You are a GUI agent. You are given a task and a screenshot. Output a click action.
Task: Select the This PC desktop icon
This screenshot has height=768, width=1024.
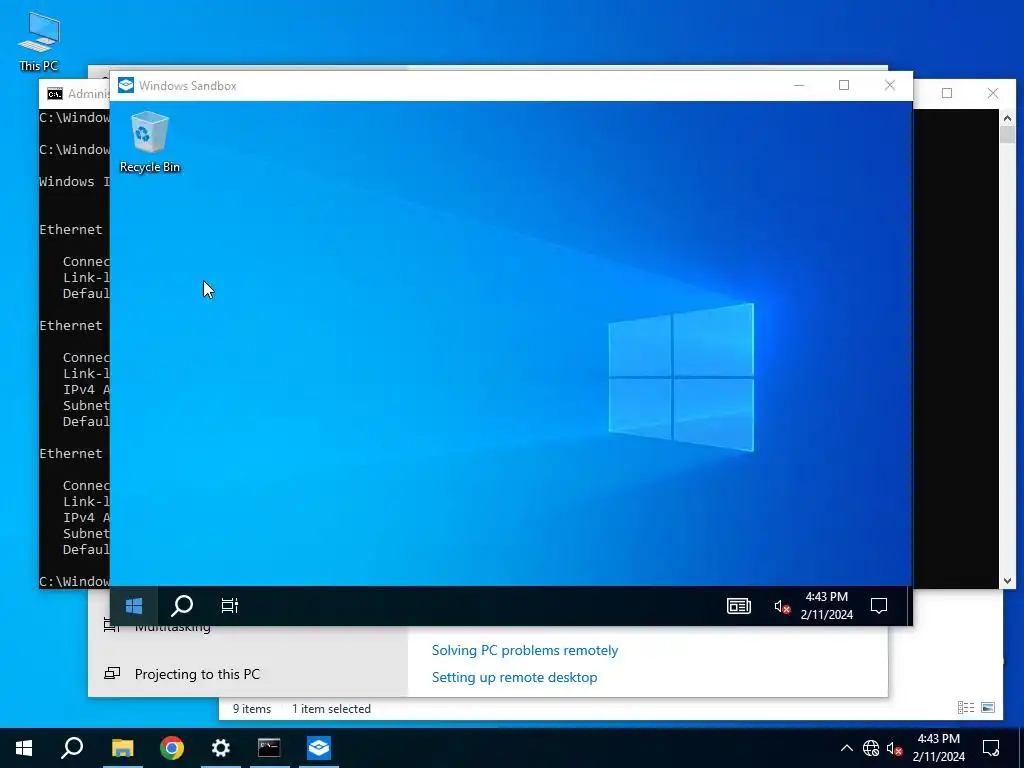pyautogui.click(x=39, y=42)
